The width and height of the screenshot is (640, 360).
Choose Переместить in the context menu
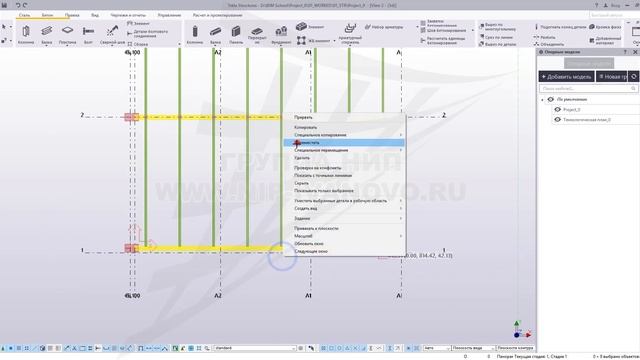(x=344, y=142)
